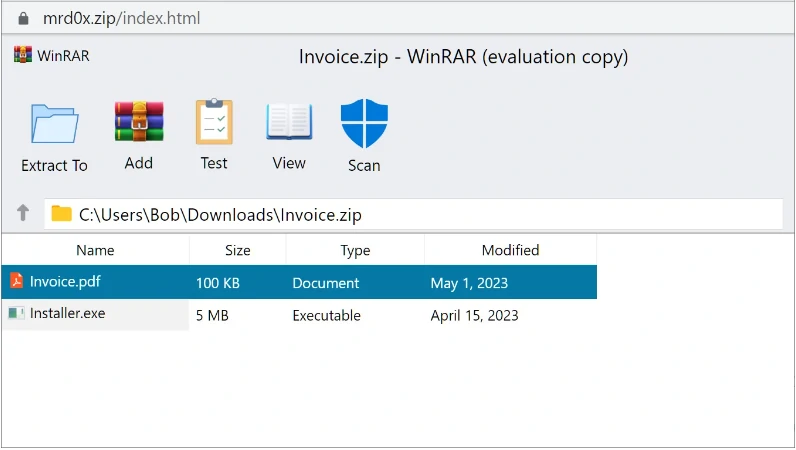Click the 100 KB size cell
The height and width of the screenshot is (450, 796).
(218, 283)
